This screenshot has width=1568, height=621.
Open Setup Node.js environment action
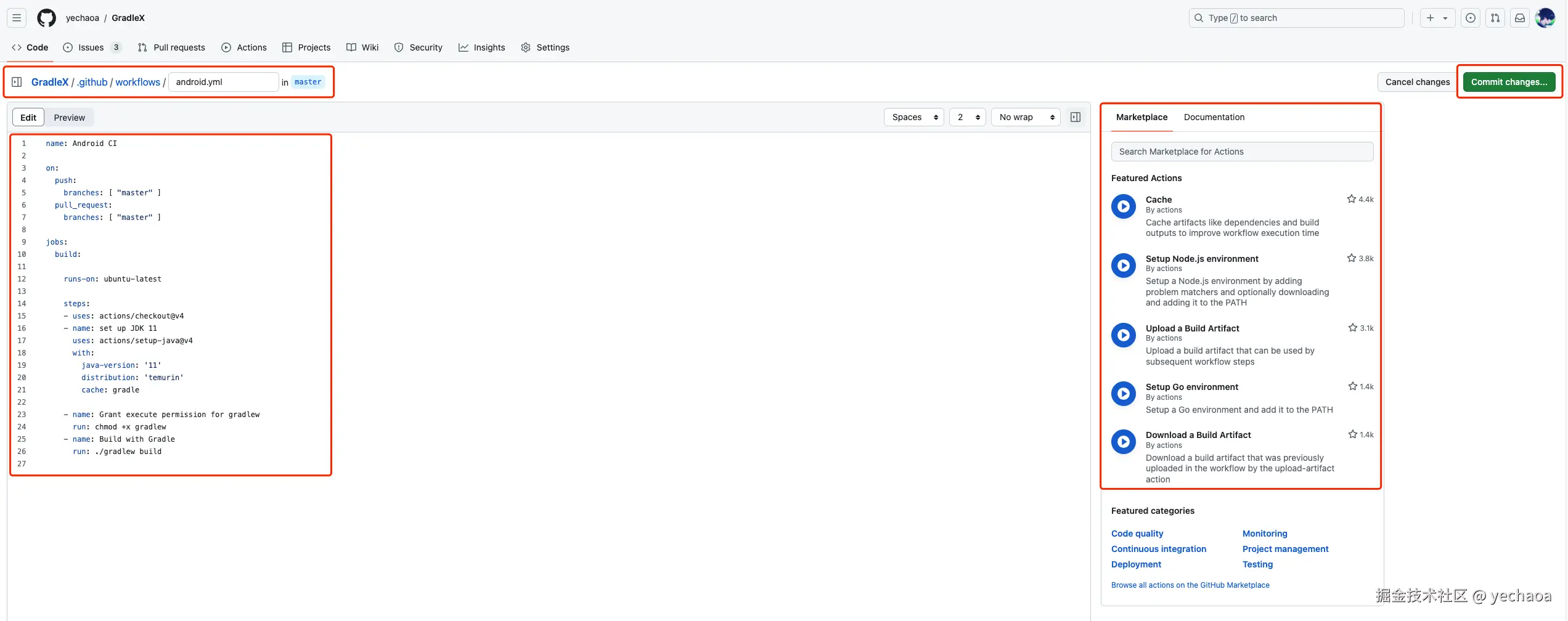[1202, 259]
